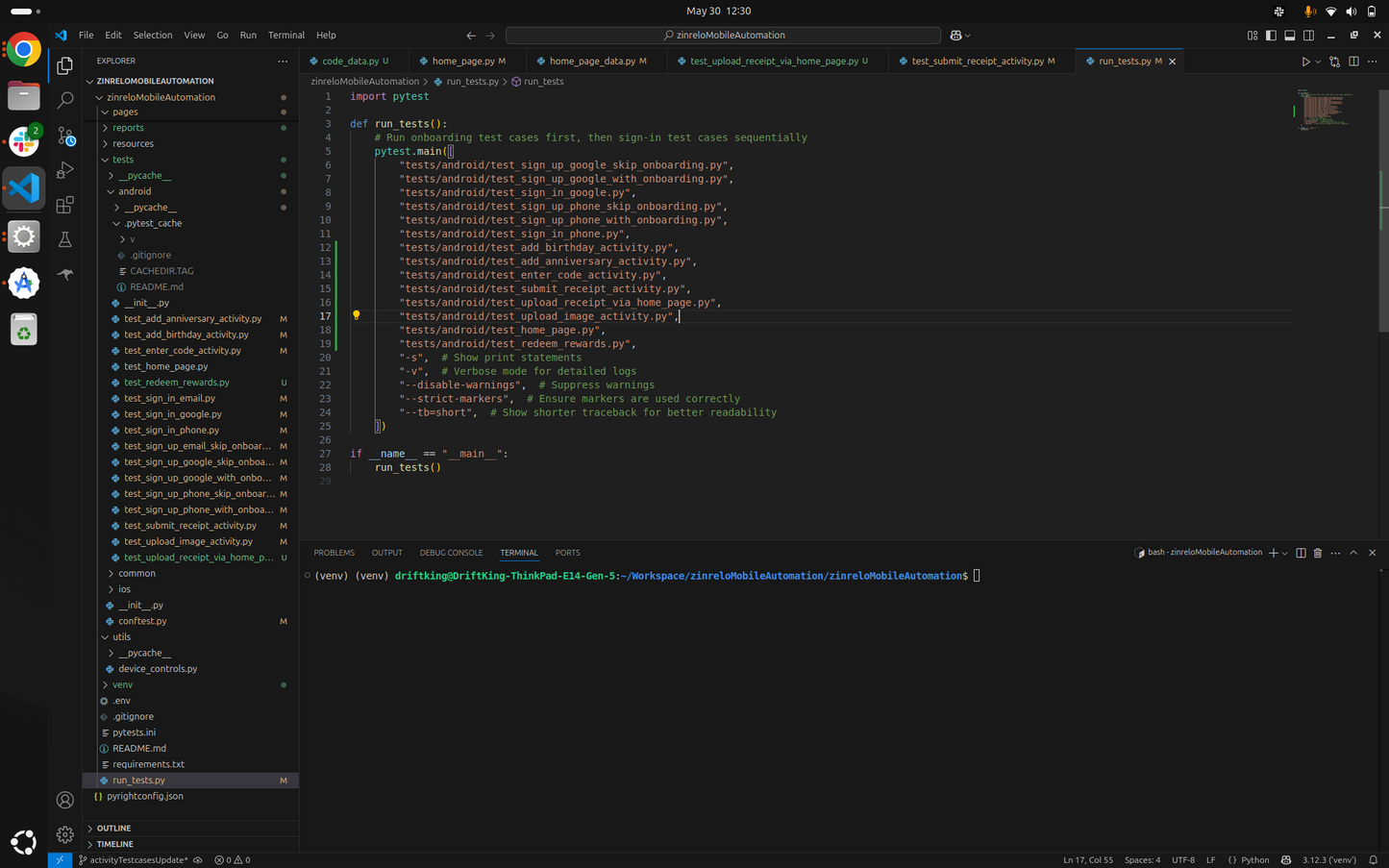Open the Run and Debug view
Viewport: 1389px width, 868px height.
65,170
